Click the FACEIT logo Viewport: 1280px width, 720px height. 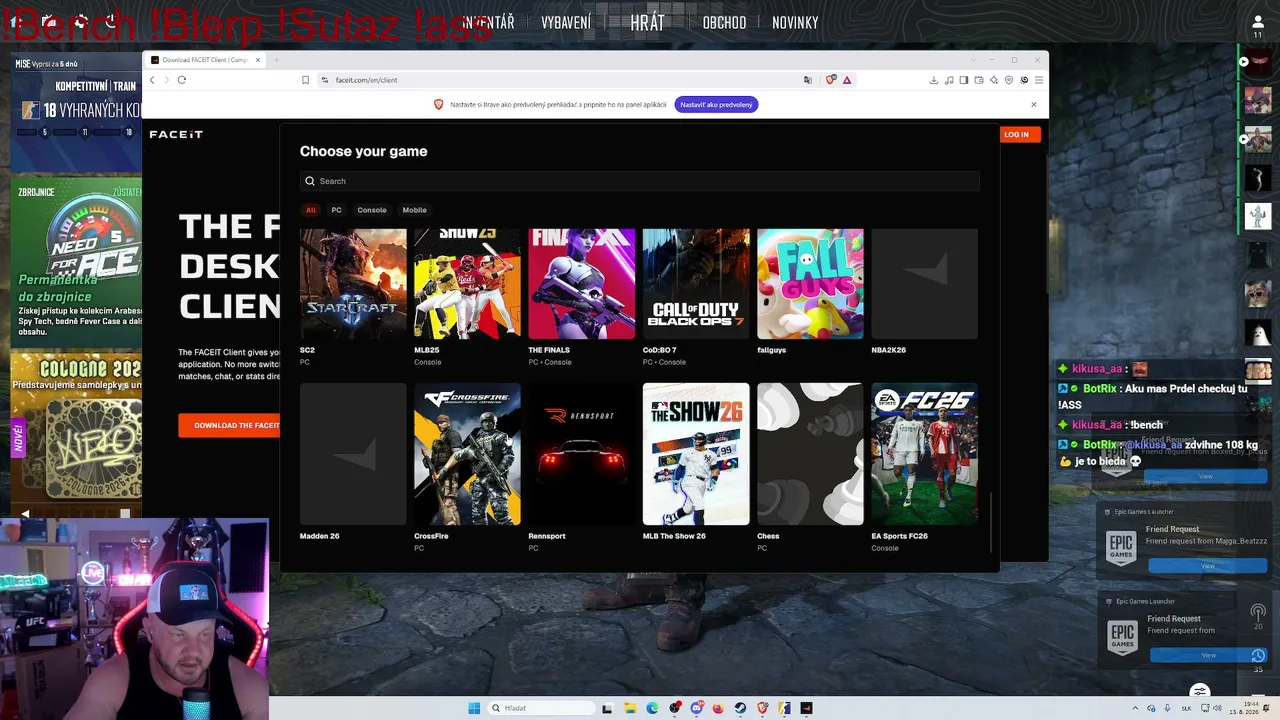[x=176, y=134]
